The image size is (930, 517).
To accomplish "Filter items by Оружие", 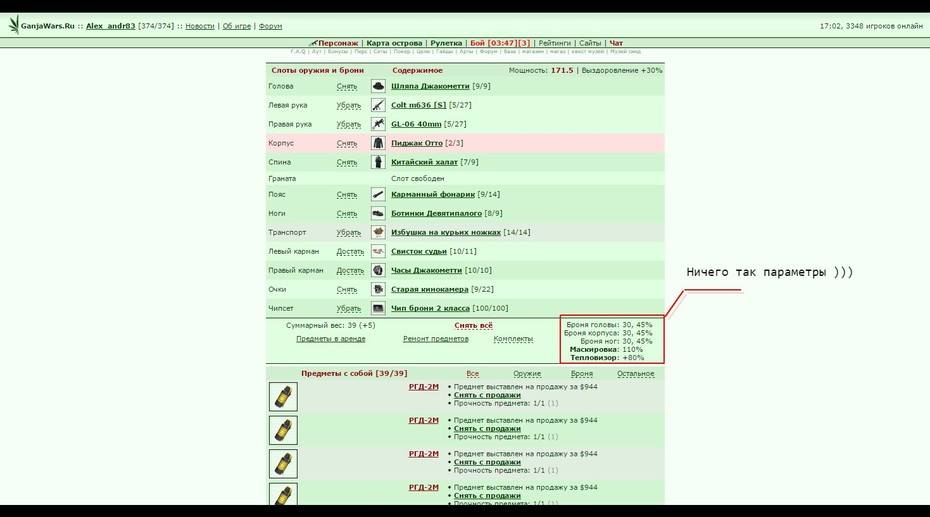I will tap(527, 374).
